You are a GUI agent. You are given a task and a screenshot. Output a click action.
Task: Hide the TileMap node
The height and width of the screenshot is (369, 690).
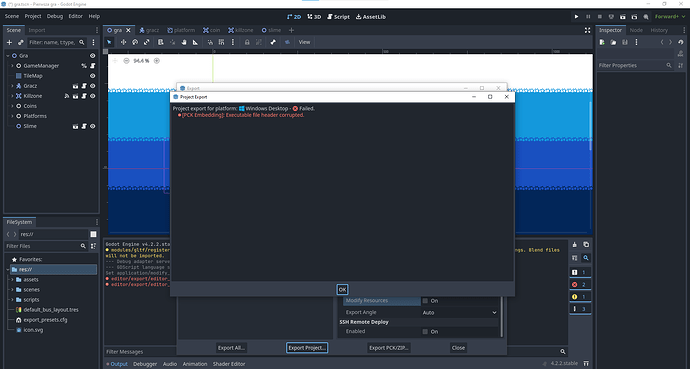tap(92, 76)
